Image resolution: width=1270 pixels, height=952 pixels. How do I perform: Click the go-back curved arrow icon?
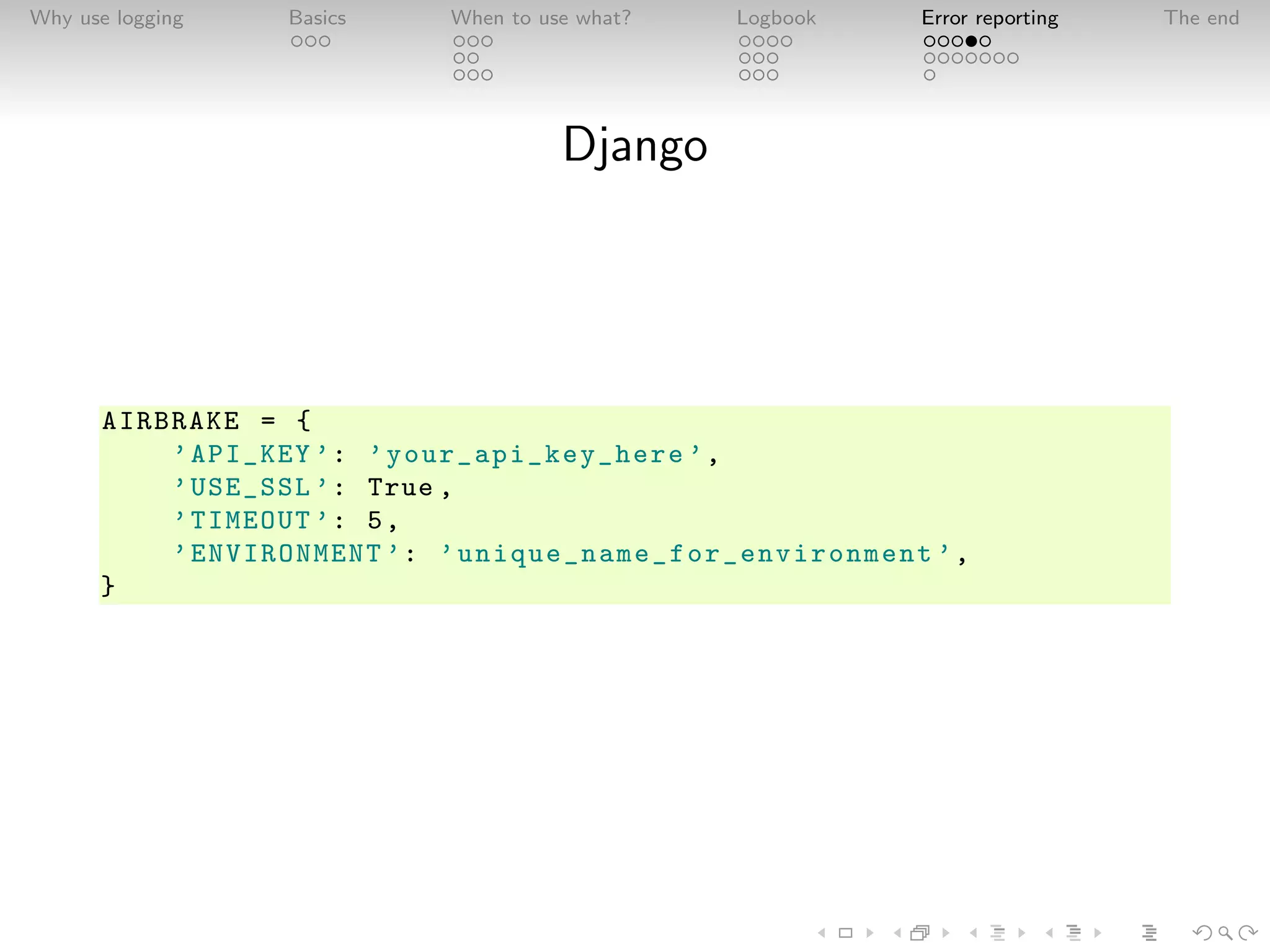pos(1202,933)
